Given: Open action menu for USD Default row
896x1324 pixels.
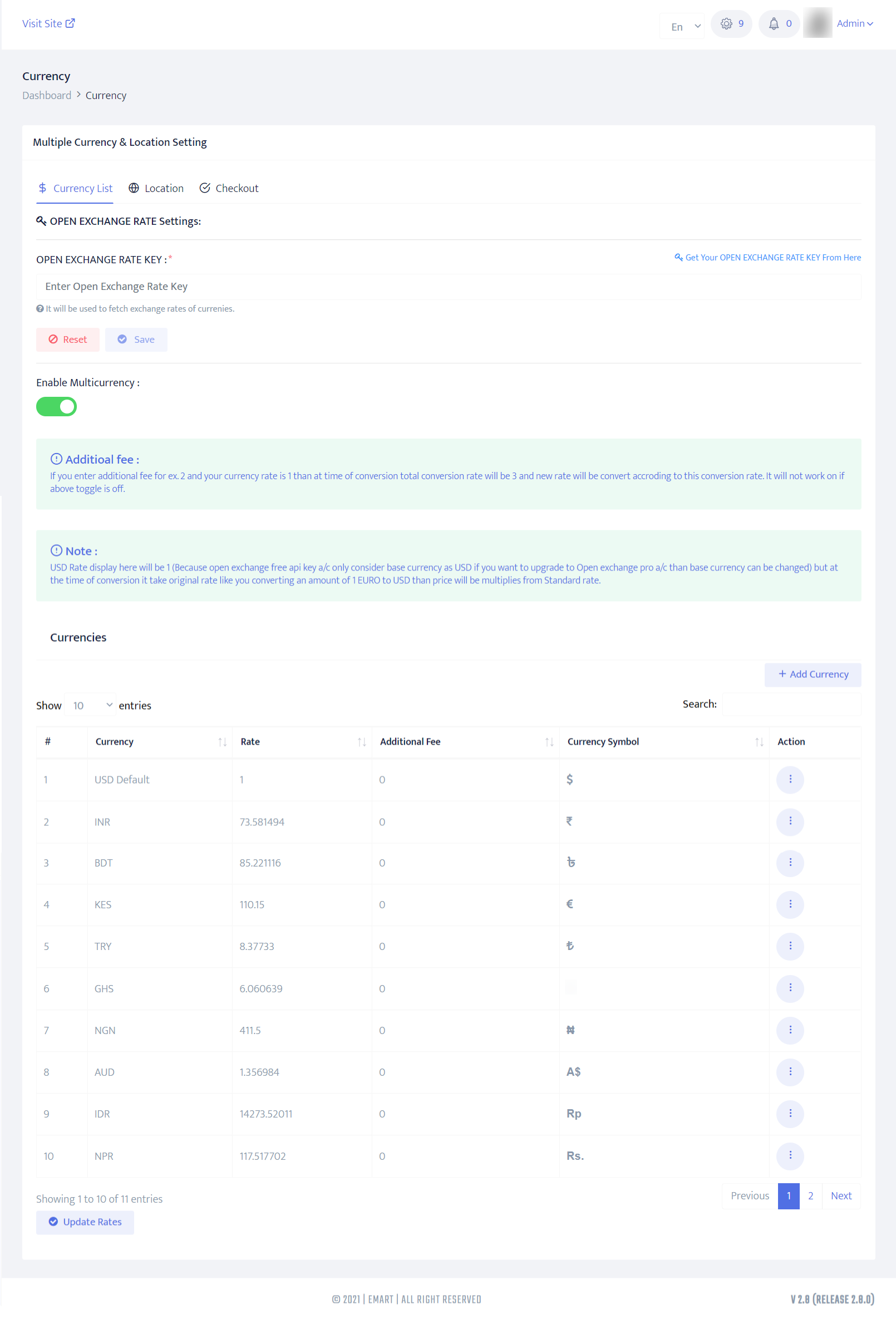Looking at the screenshot, I should (x=790, y=779).
